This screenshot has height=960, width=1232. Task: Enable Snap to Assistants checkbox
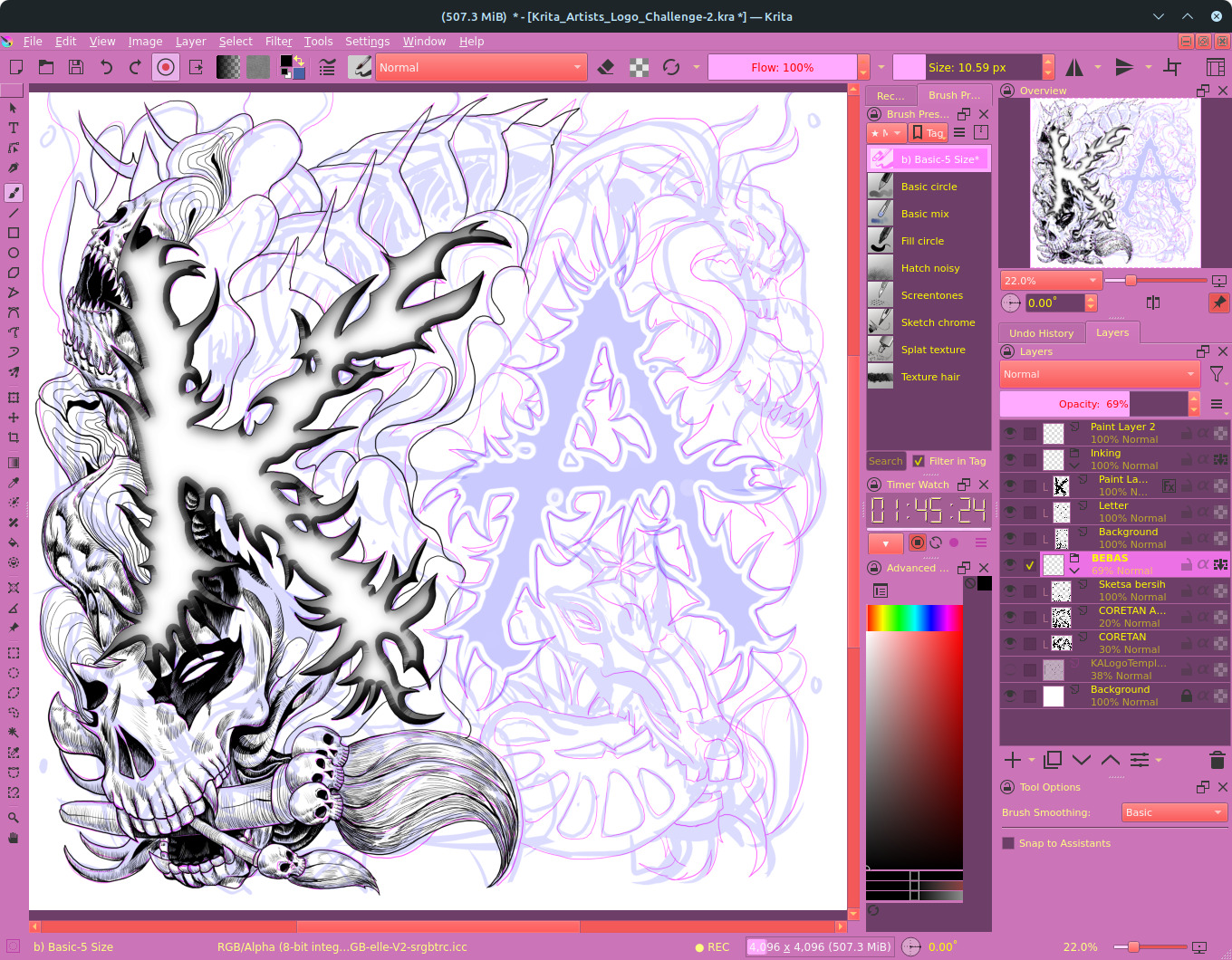[x=1008, y=843]
